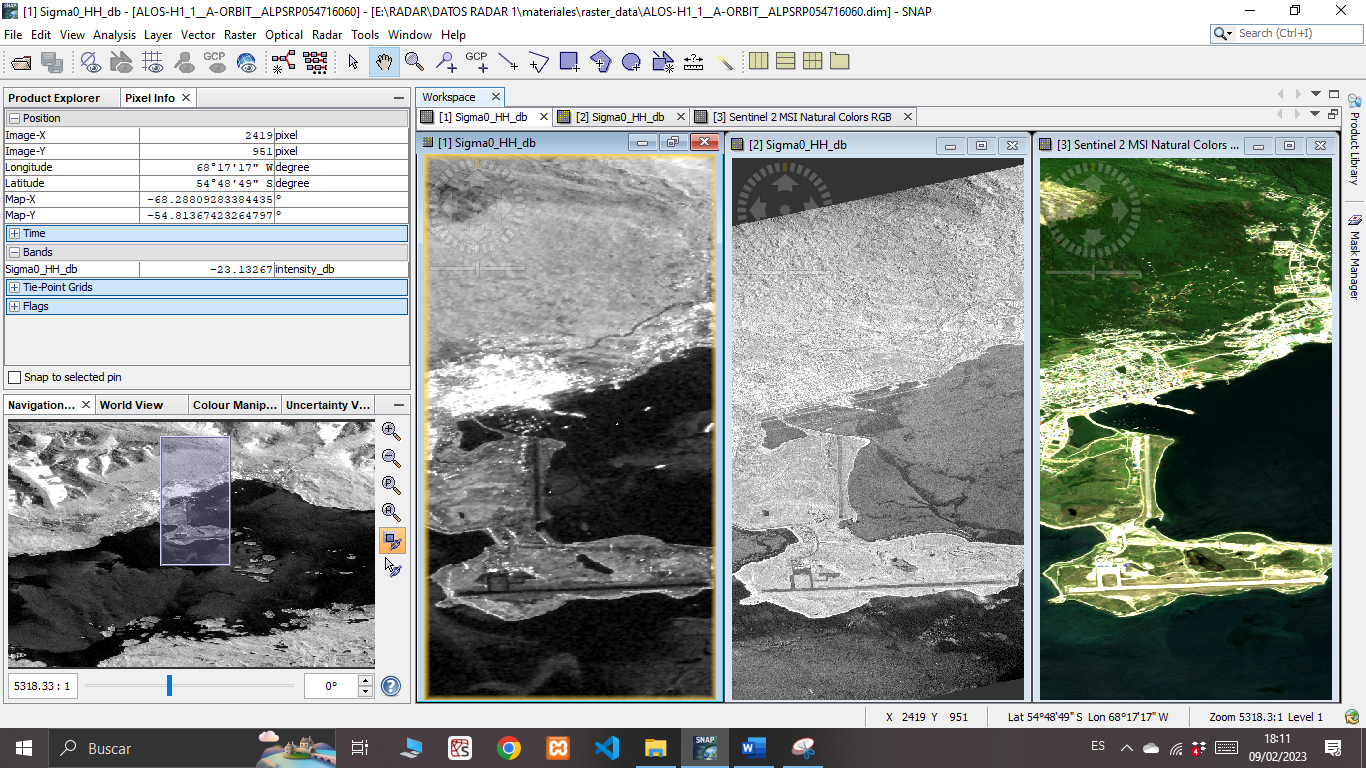Open File Explorer from the taskbar

tap(655, 748)
